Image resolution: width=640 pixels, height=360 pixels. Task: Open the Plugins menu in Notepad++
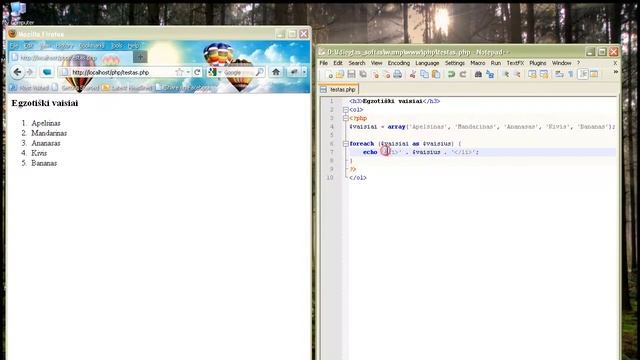[x=538, y=63]
